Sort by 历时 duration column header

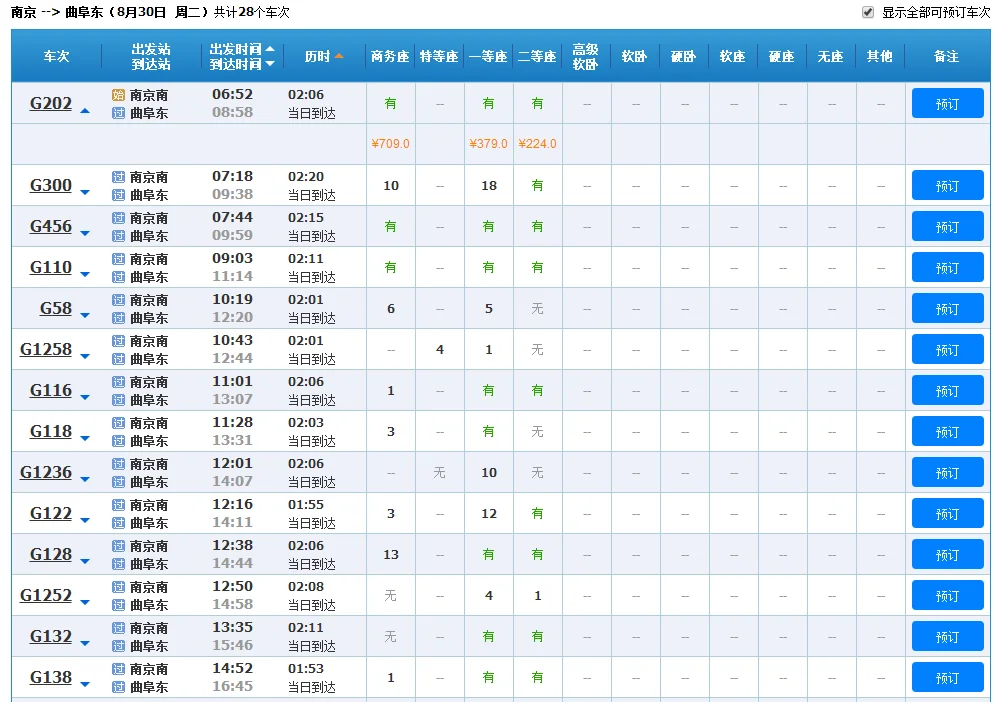click(317, 57)
